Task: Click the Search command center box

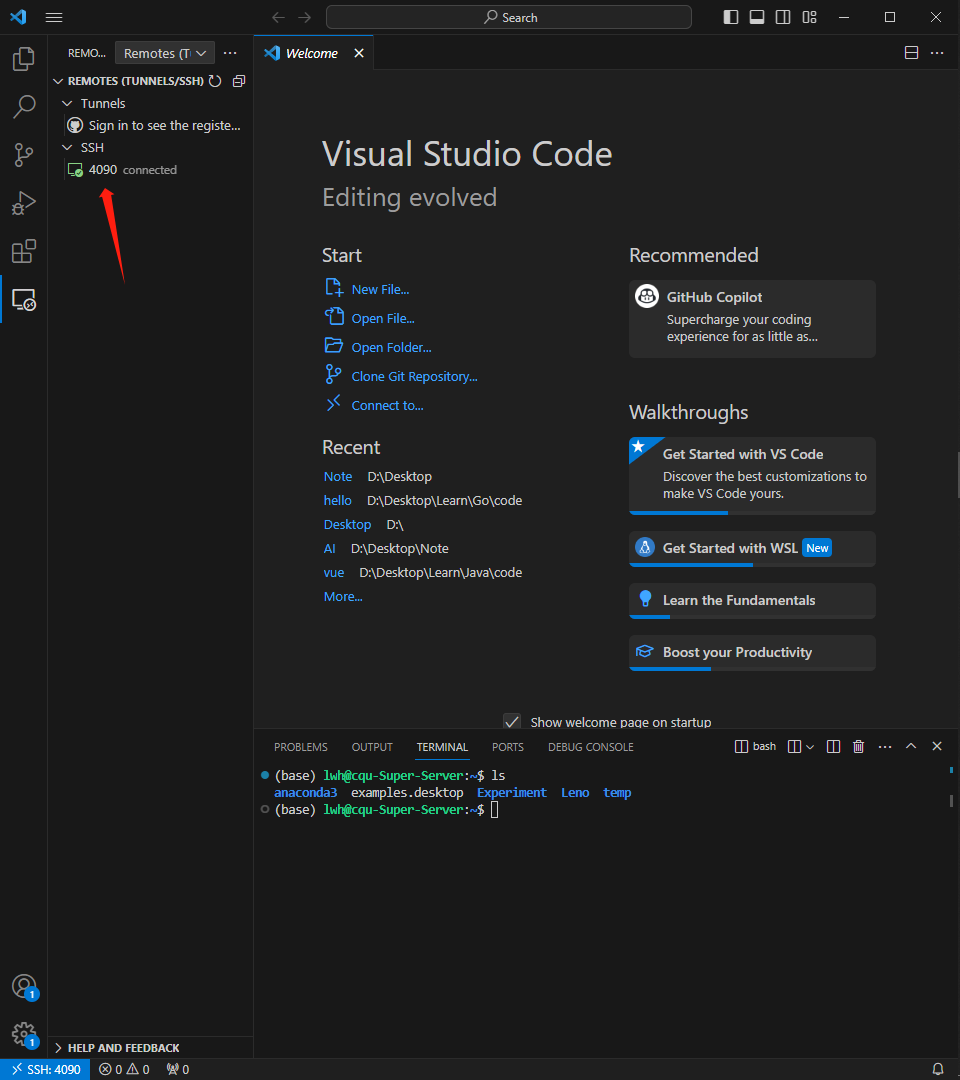Action: 508,17
